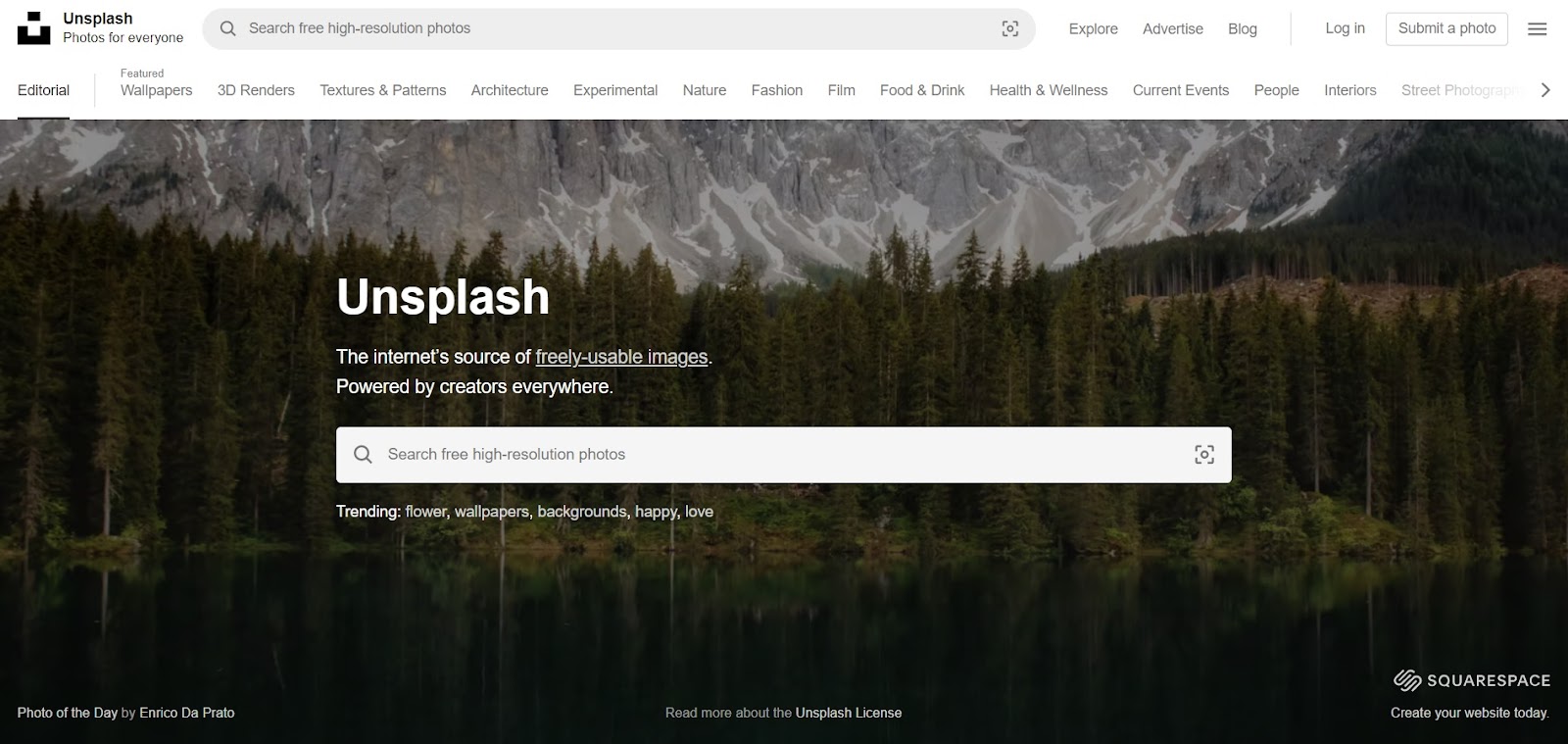
Task: Open the Film category
Action: point(841,90)
